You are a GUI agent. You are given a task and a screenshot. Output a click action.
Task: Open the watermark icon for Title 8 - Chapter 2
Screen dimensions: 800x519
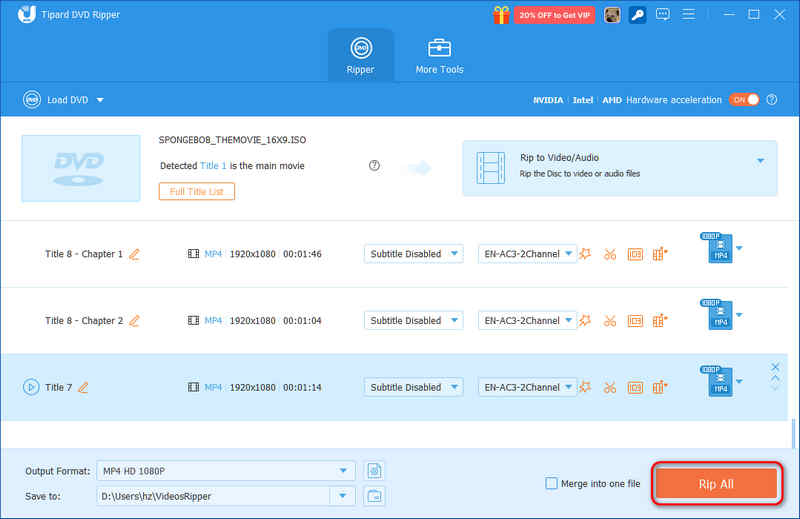click(x=635, y=320)
